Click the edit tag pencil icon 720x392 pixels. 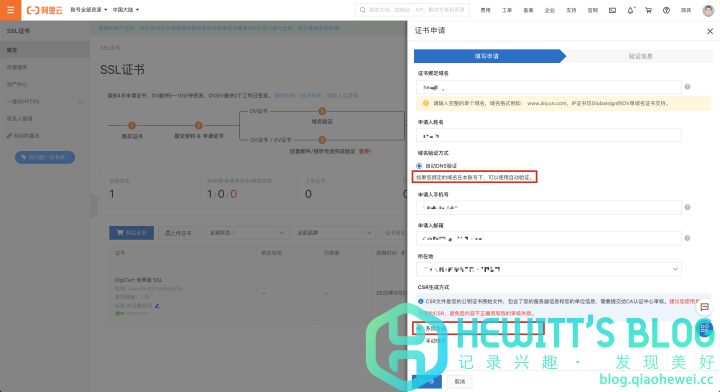[157, 306]
